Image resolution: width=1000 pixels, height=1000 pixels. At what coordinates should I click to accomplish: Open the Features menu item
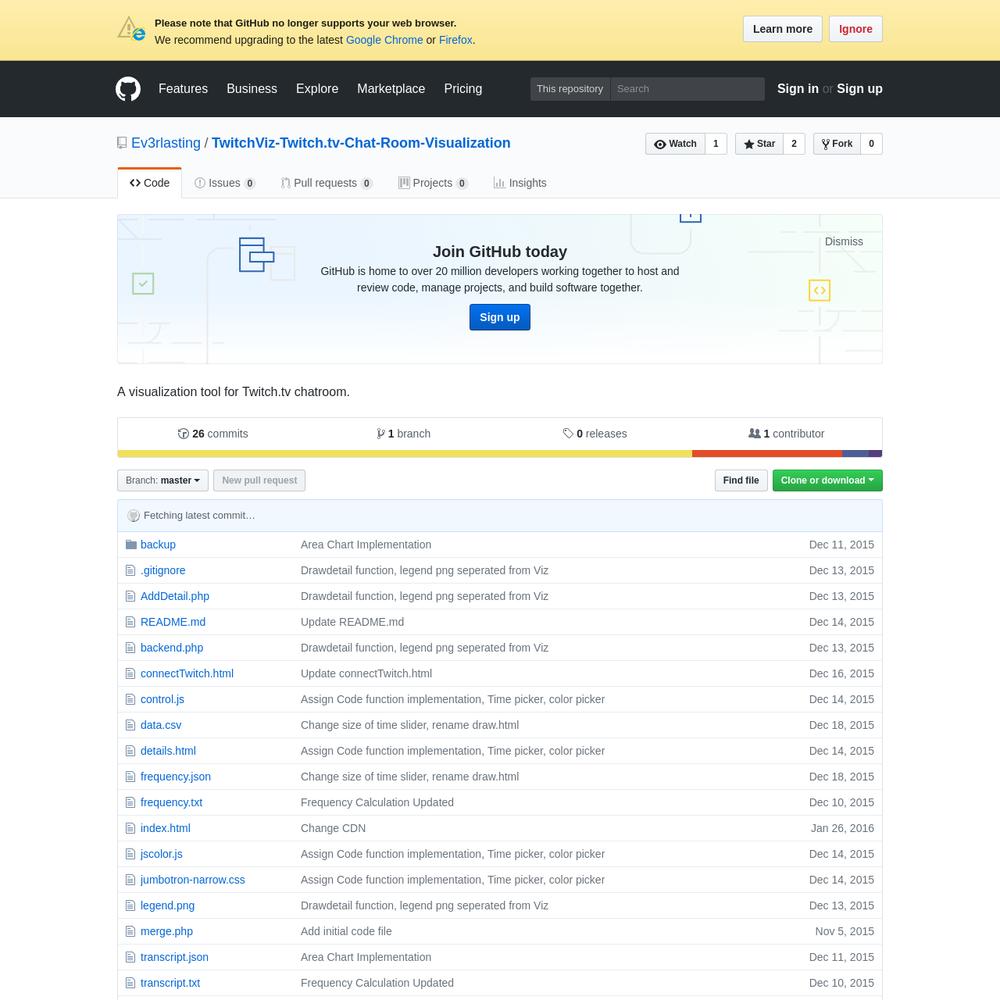(x=183, y=89)
